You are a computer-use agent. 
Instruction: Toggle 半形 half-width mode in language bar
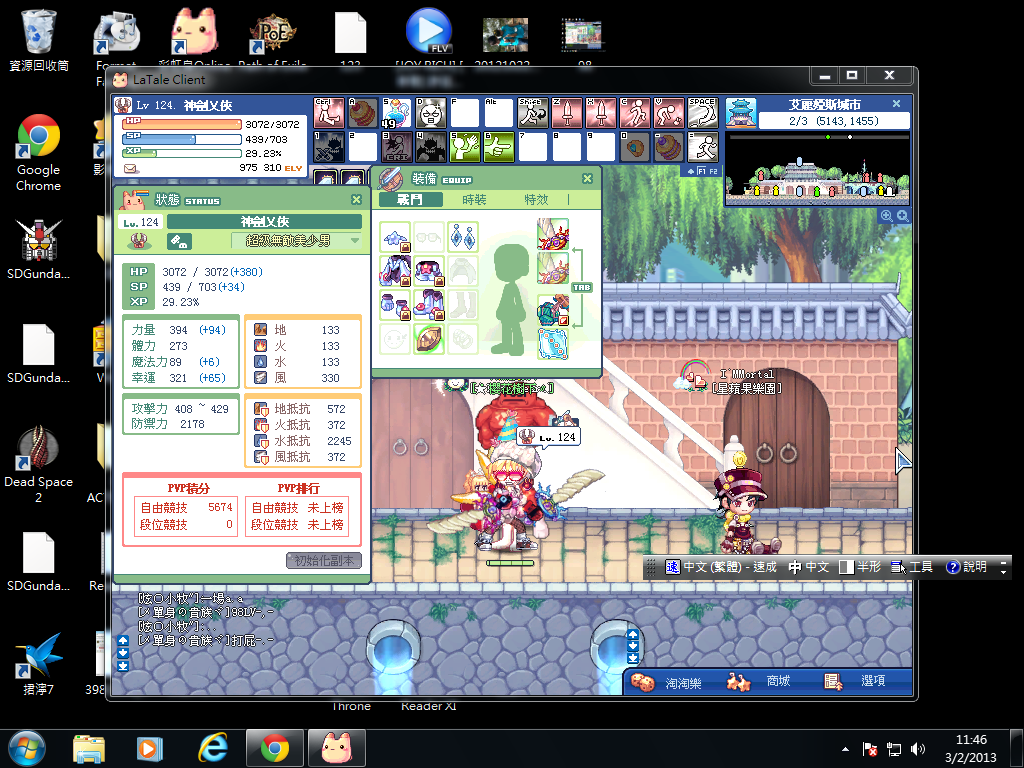[860, 567]
